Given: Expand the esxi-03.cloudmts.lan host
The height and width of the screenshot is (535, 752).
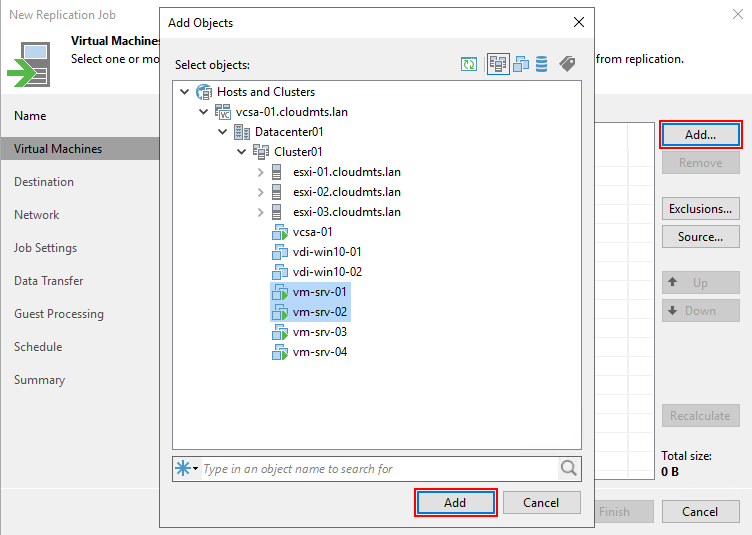Looking at the screenshot, I should pos(261,212).
